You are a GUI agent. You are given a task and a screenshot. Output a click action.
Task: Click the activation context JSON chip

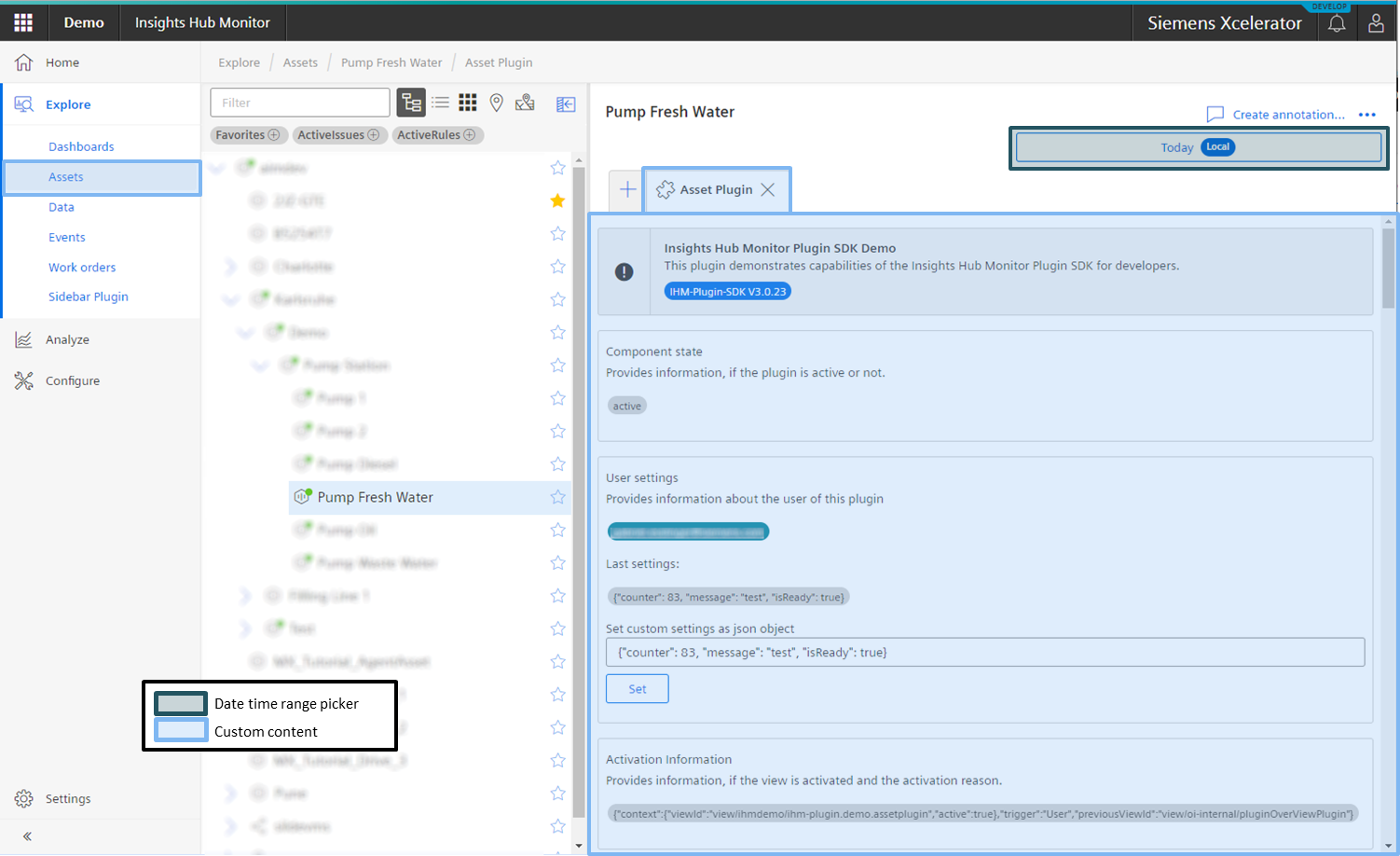click(x=982, y=814)
